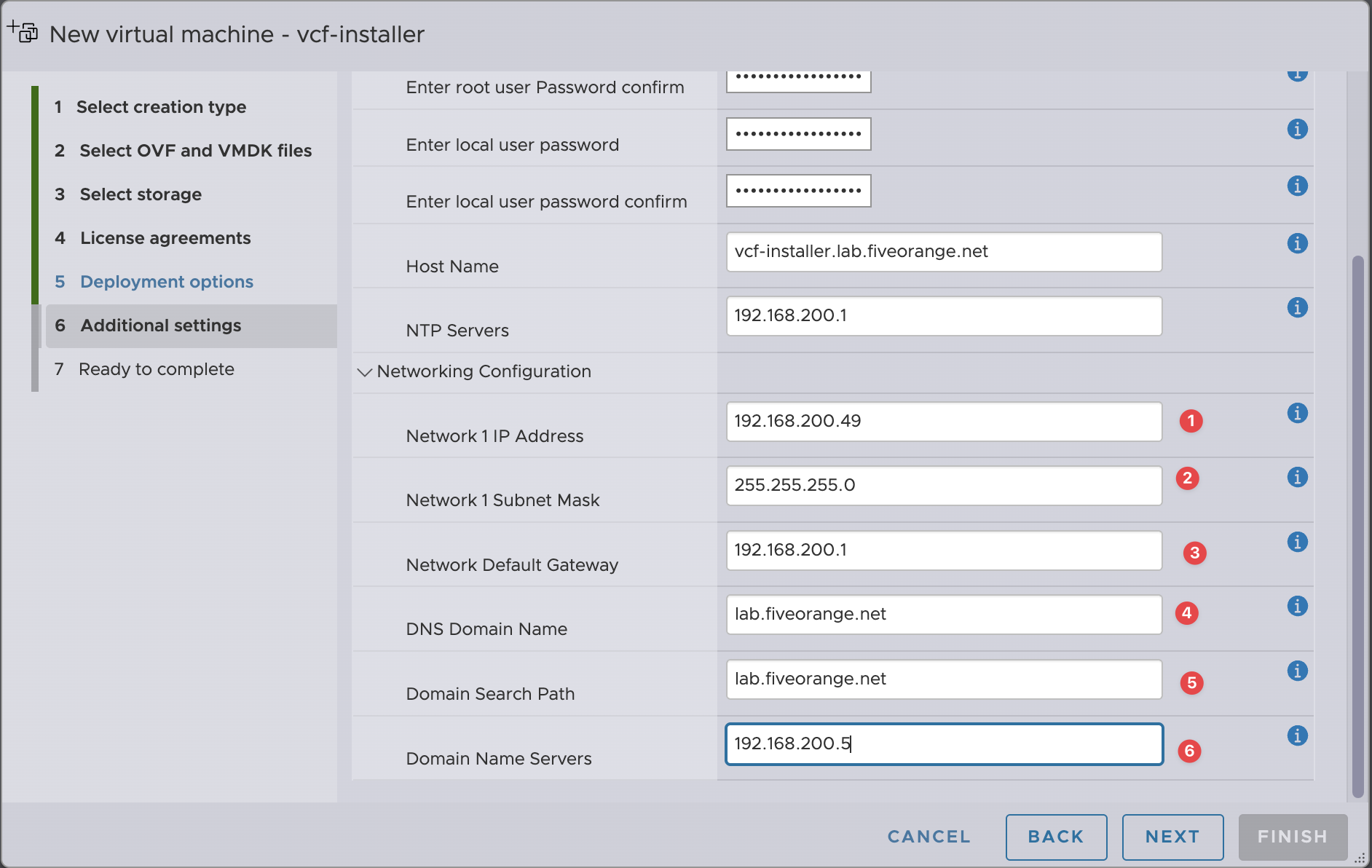
Task: Go to Select creation type step
Action: click(x=161, y=107)
